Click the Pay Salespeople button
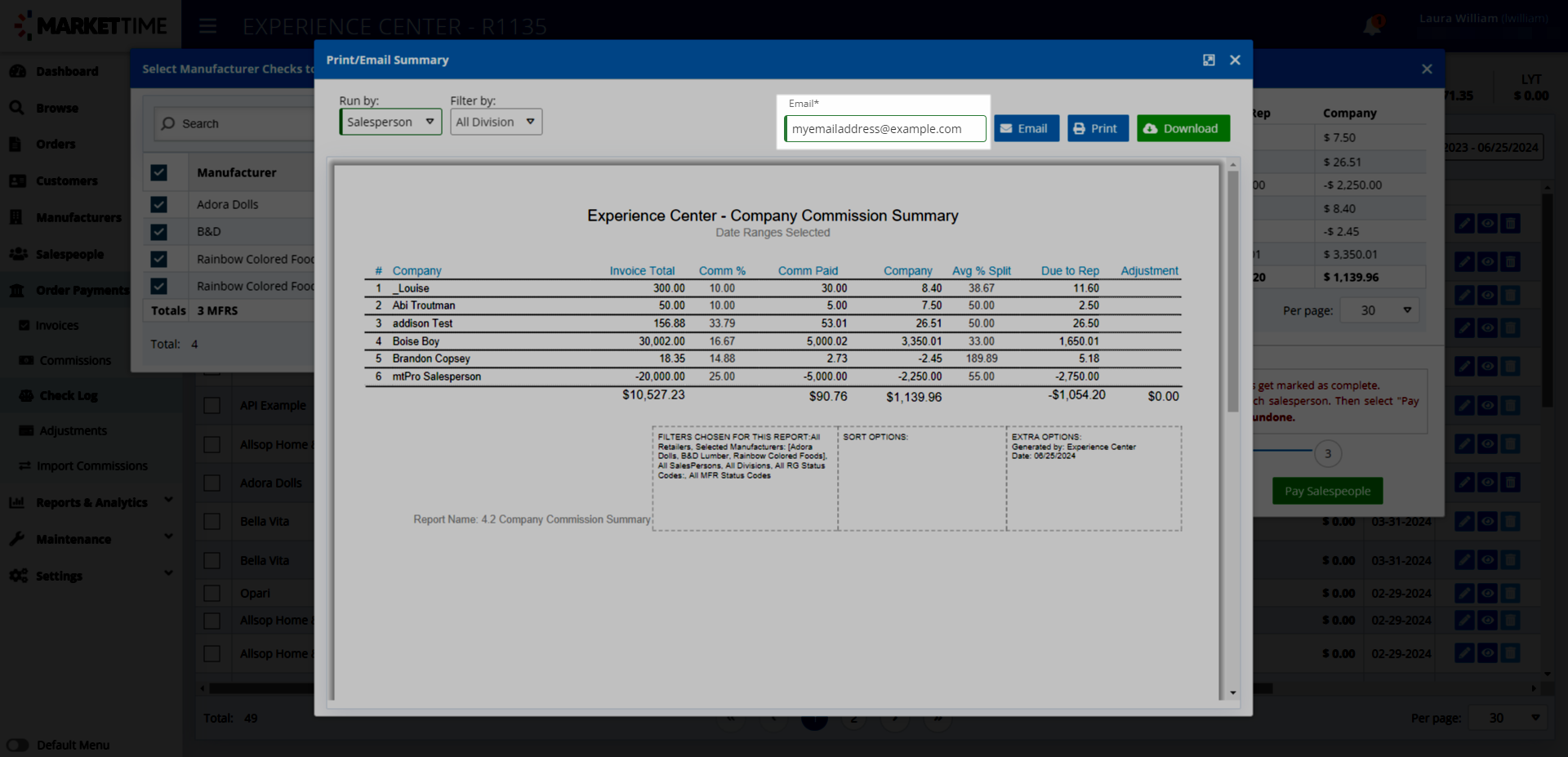 pos(1328,491)
